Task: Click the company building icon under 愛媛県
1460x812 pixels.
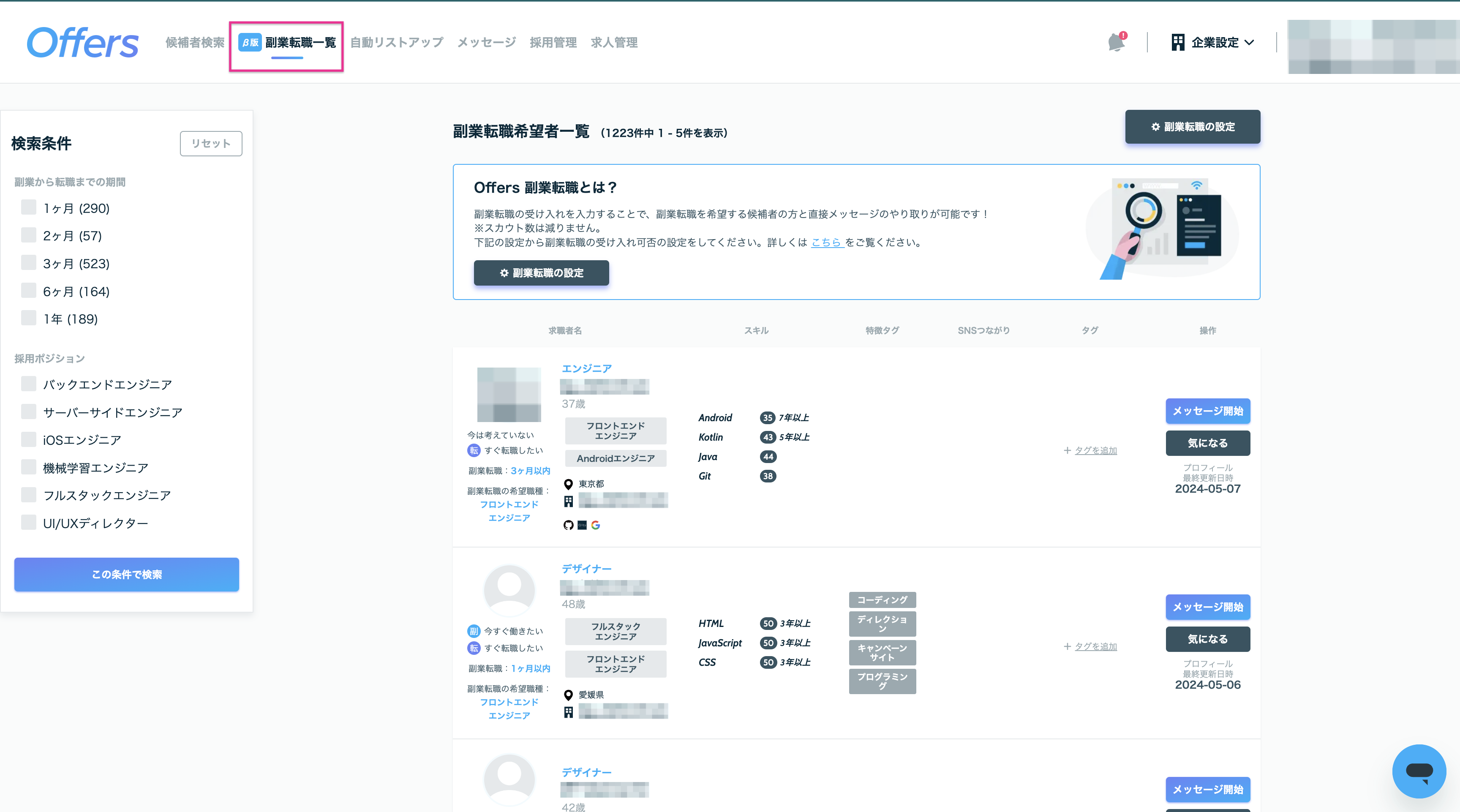Action: (x=568, y=712)
